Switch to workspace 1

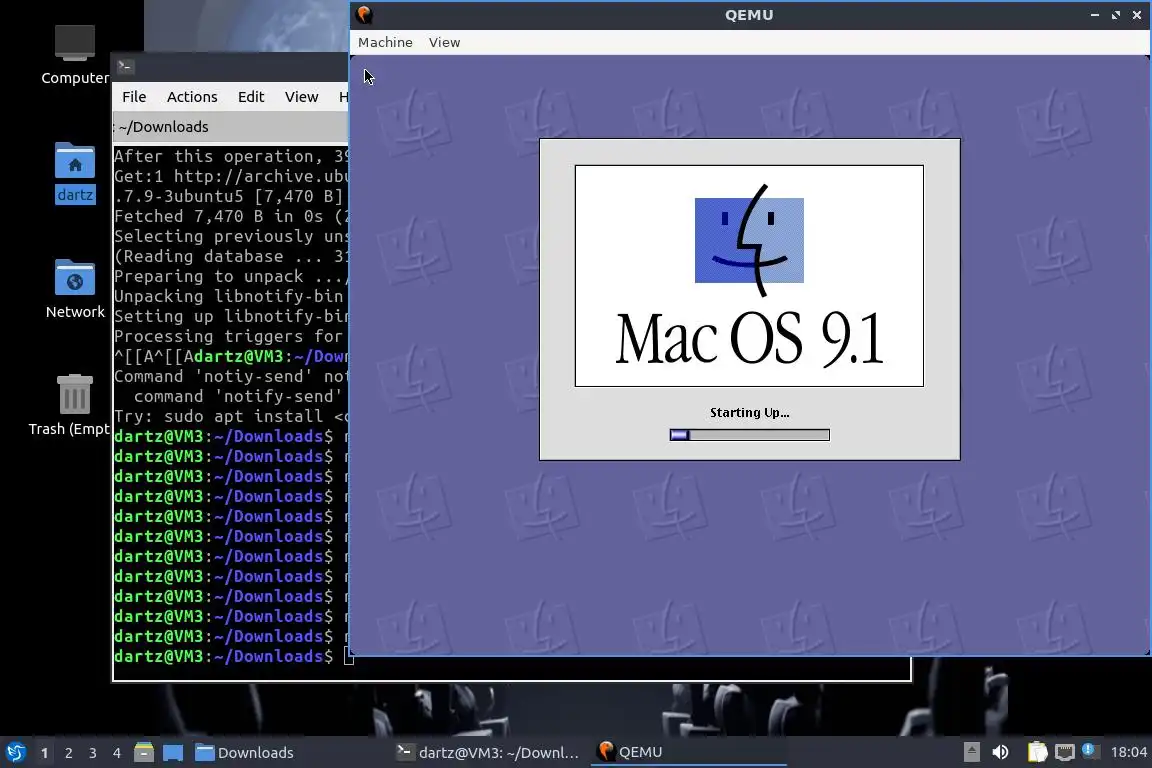pos(45,753)
